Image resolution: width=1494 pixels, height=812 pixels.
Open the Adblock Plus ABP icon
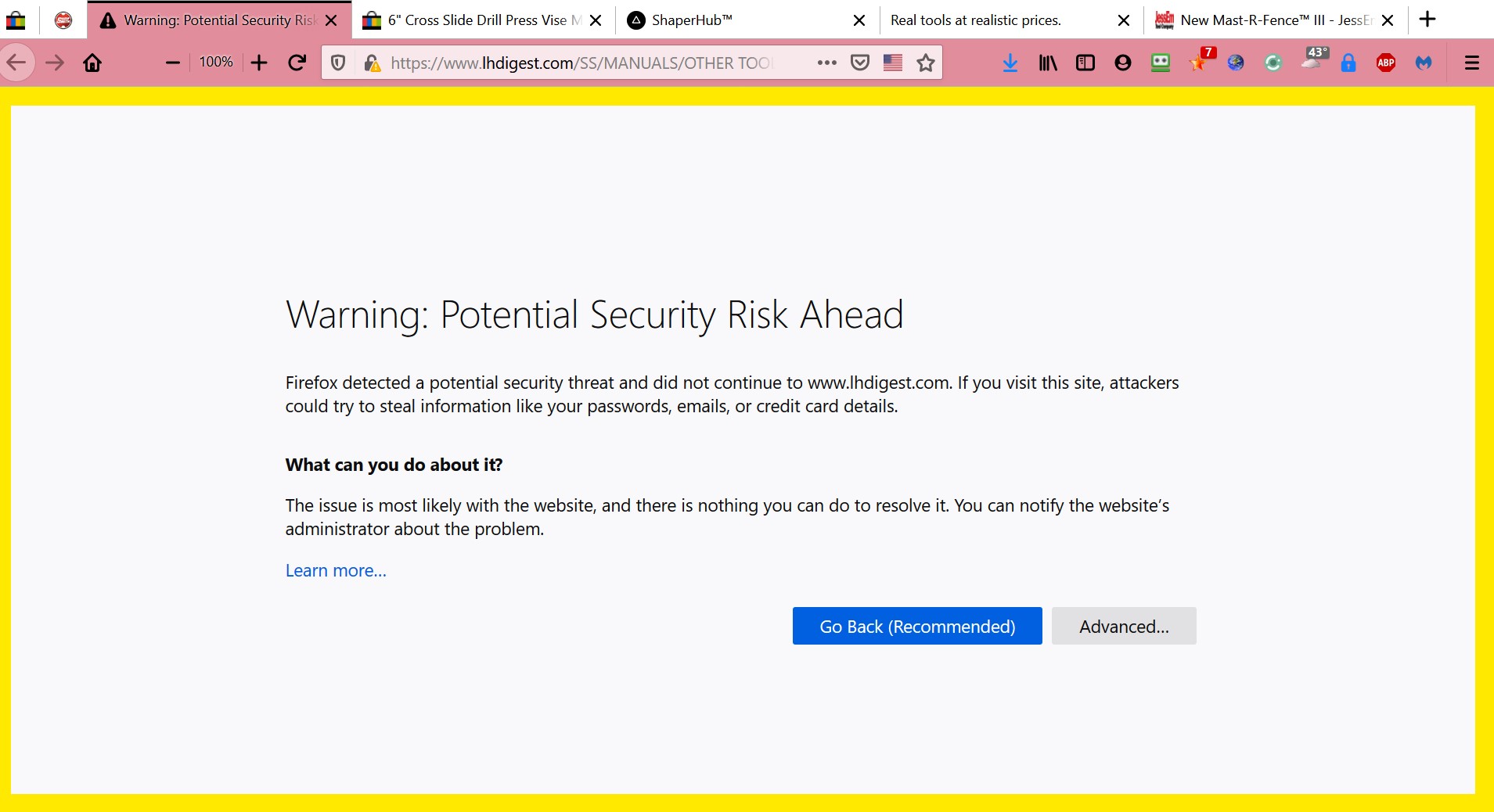pos(1386,63)
